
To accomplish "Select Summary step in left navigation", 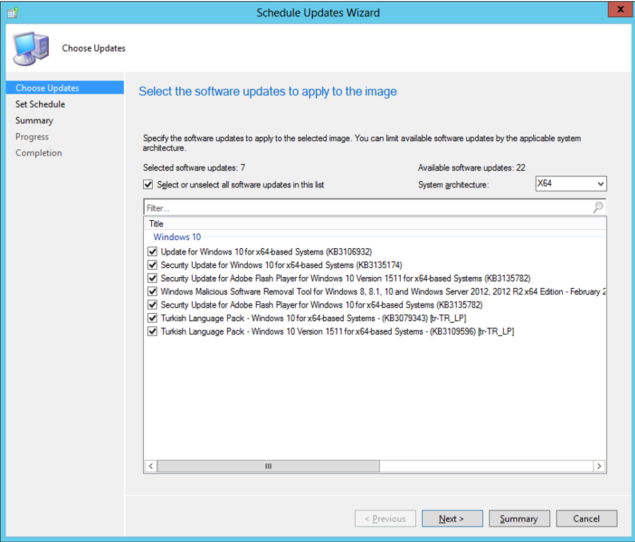I will (34, 120).
